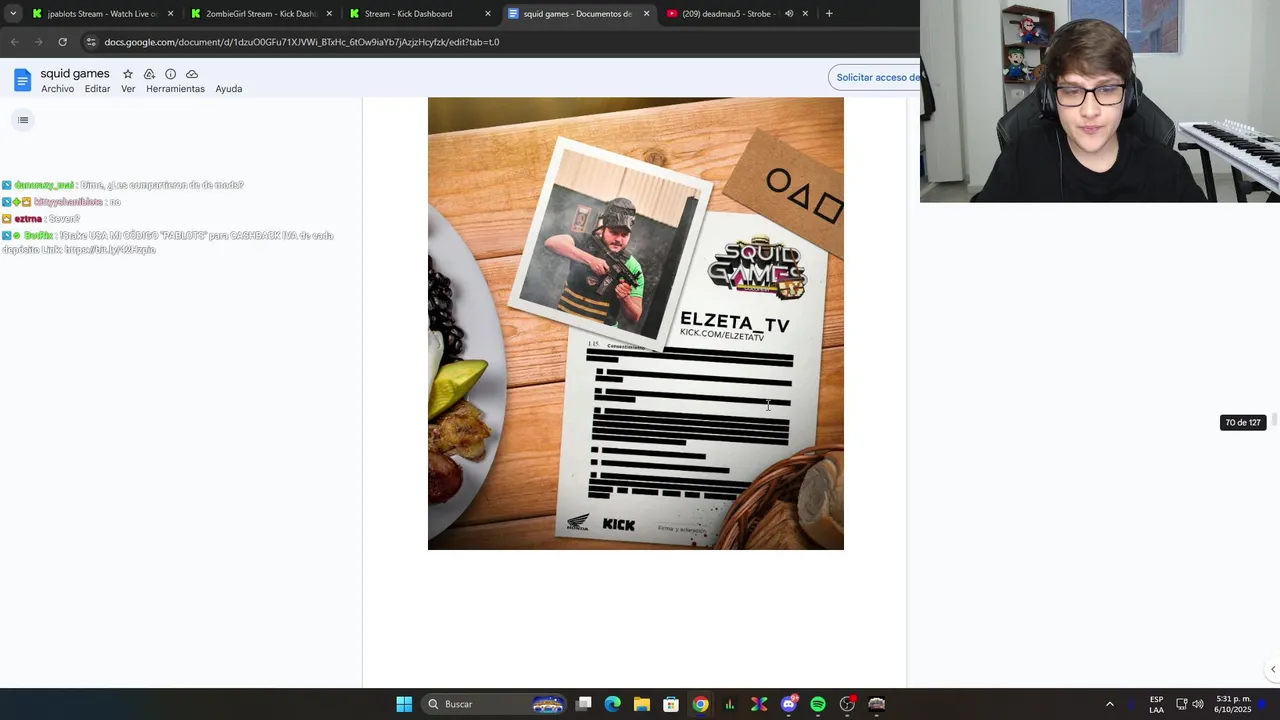Close the deadmau5 YouTube tab
Viewport: 1280px width, 720px height.
(805, 14)
